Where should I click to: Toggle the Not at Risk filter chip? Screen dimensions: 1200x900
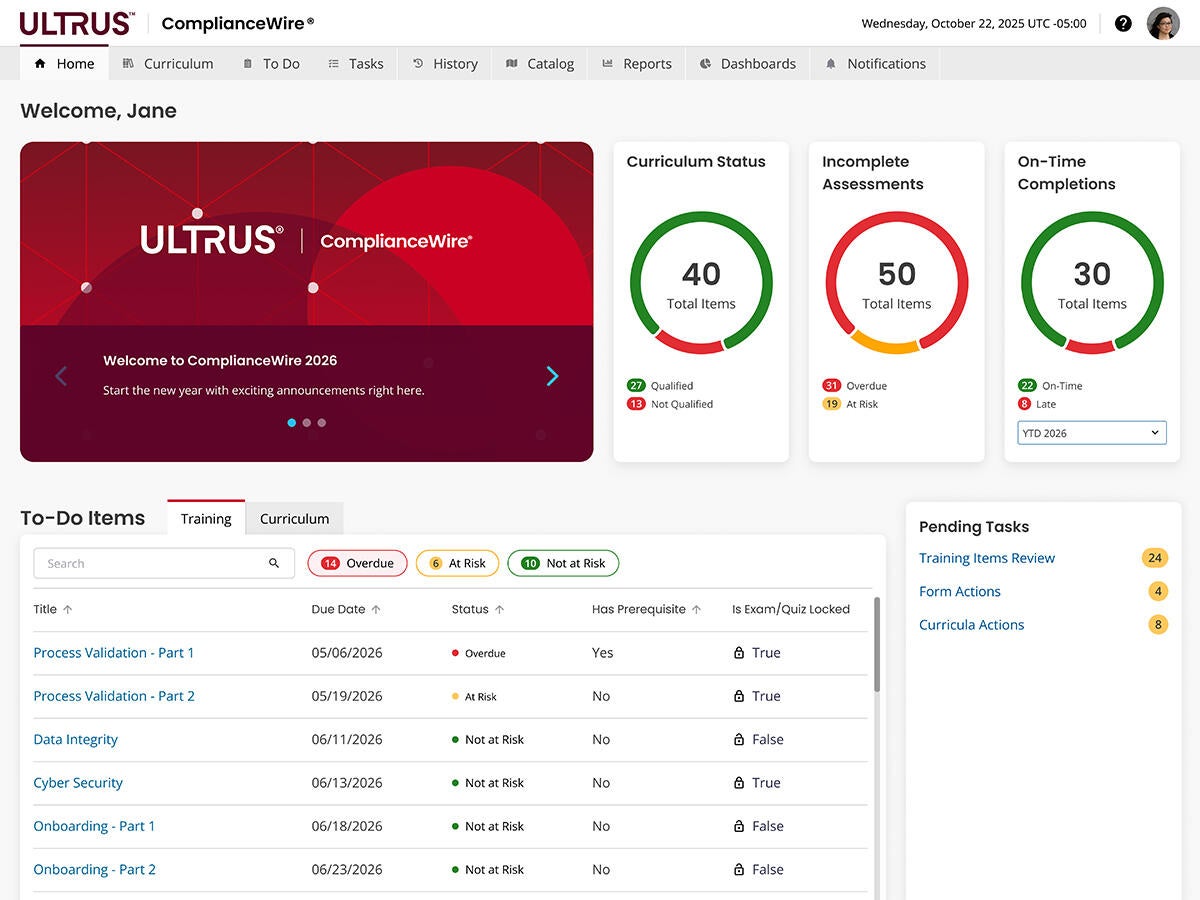point(563,563)
